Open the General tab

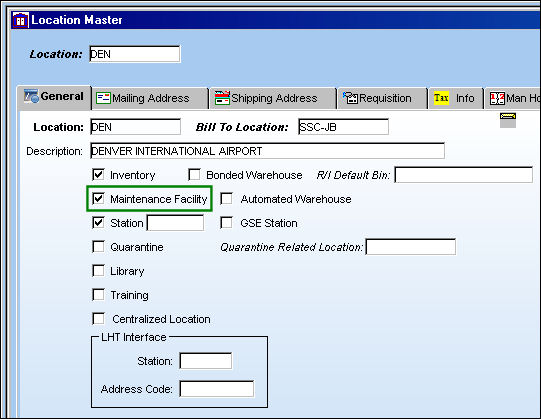54,97
